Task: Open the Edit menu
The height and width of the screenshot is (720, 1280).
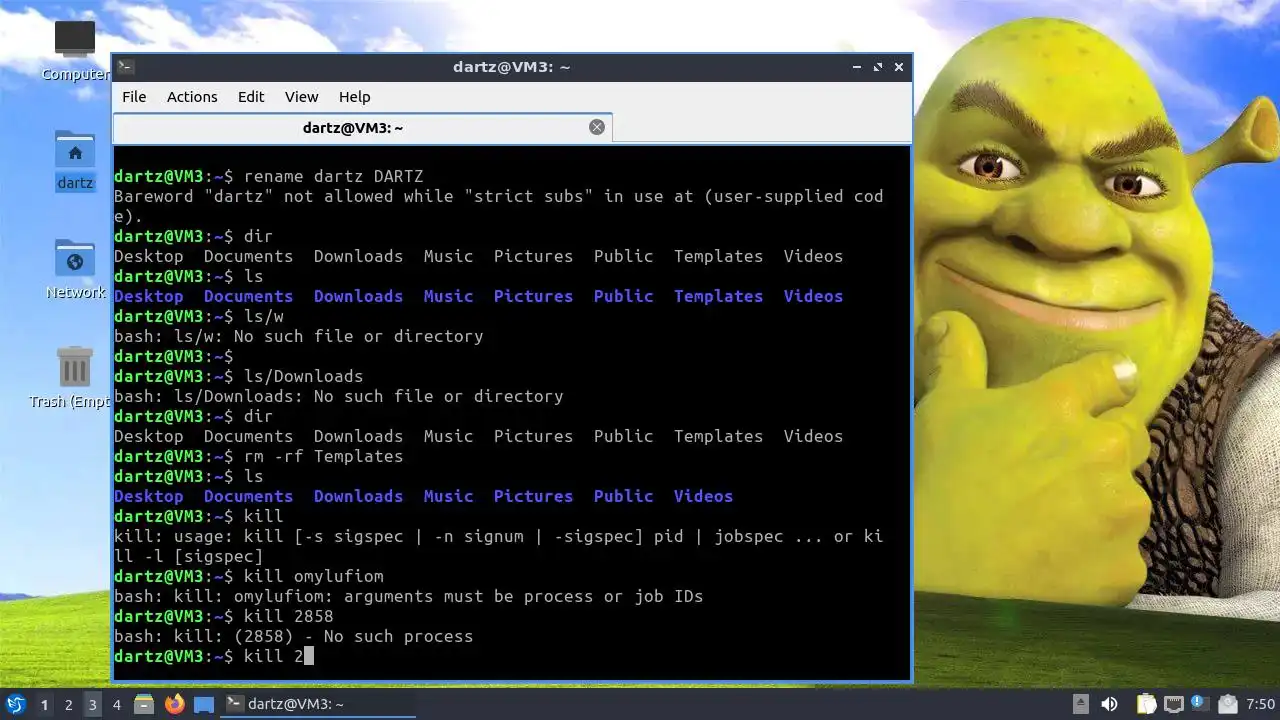Action: (x=251, y=97)
